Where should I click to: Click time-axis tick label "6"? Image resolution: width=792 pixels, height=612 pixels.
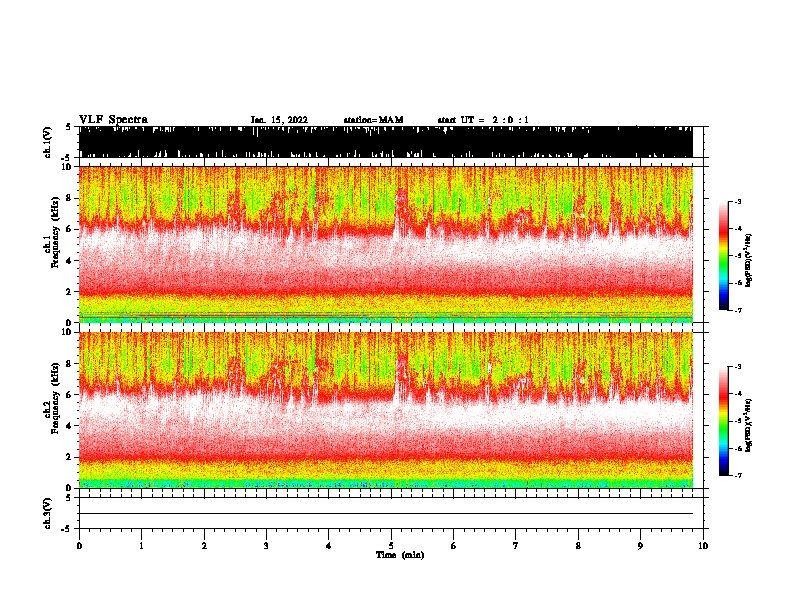454,546
